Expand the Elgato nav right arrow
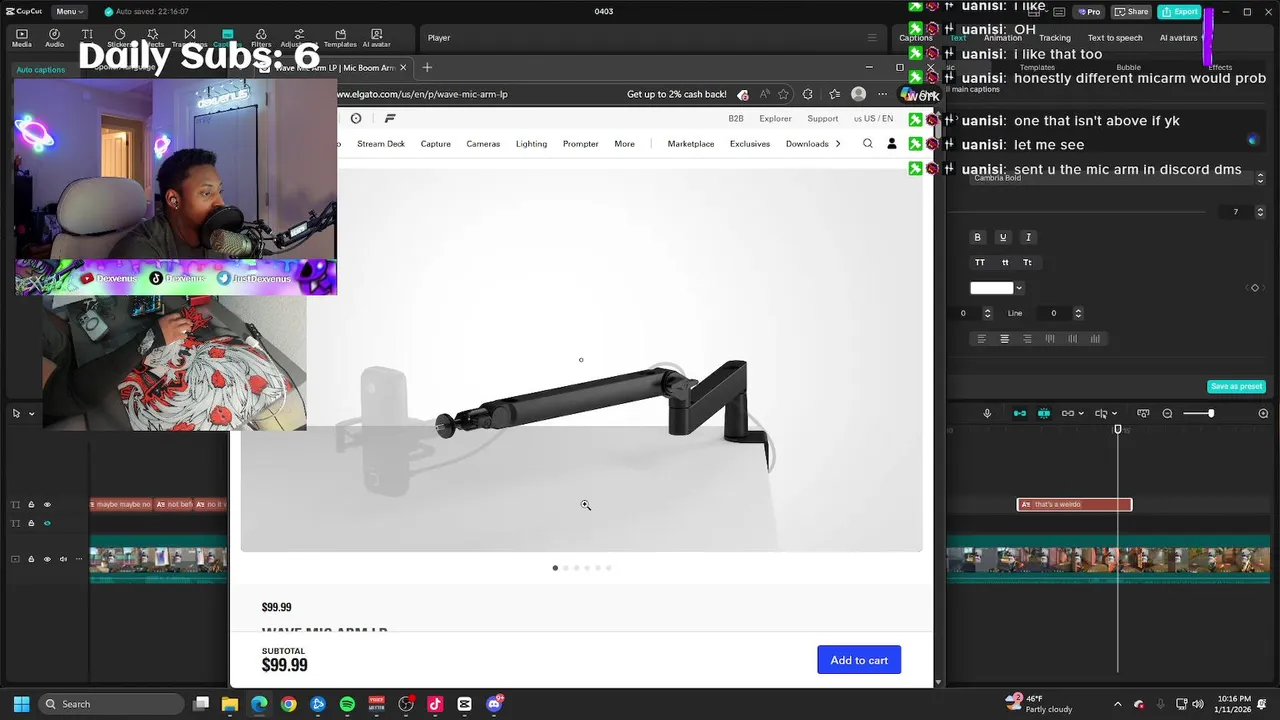This screenshot has height=720, width=1280. tap(837, 144)
